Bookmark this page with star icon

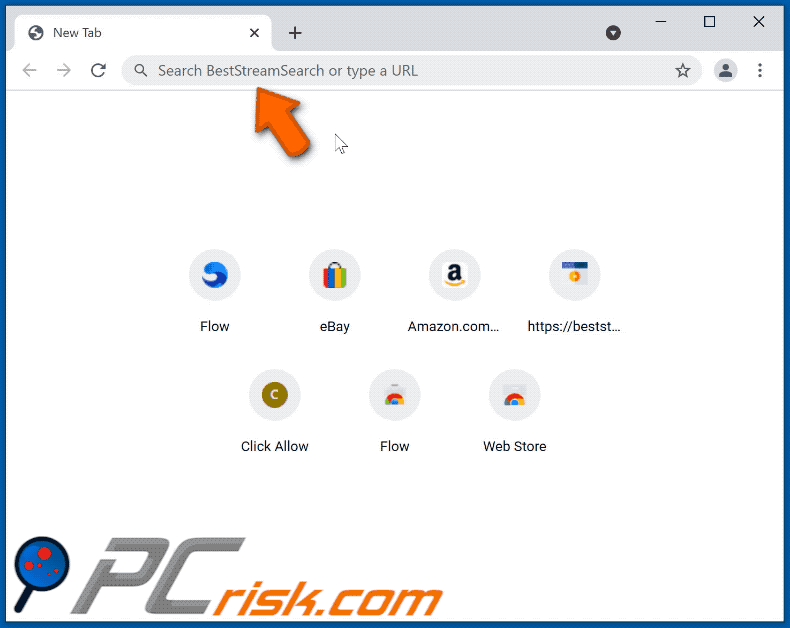pyautogui.click(x=683, y=71)
